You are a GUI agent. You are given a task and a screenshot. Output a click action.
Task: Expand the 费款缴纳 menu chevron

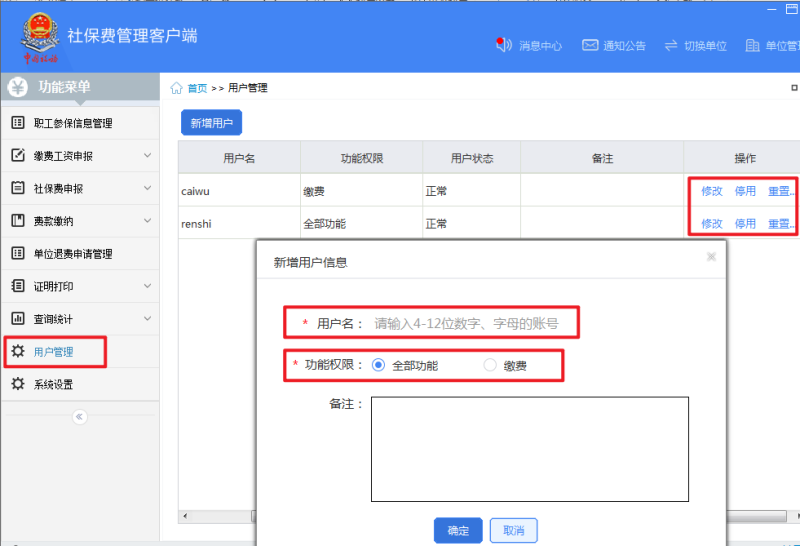[x=147, y=221]
